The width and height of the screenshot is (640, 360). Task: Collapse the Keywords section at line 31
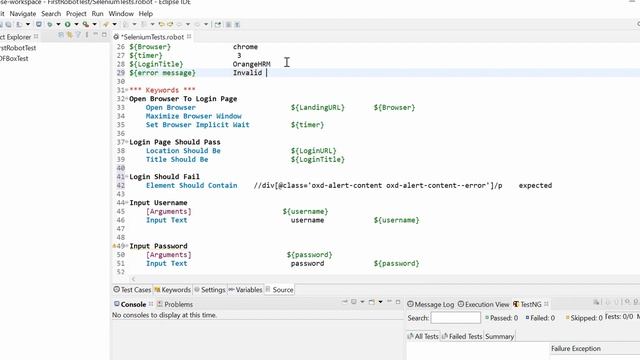pyautogui.click(x=127, y=90)
